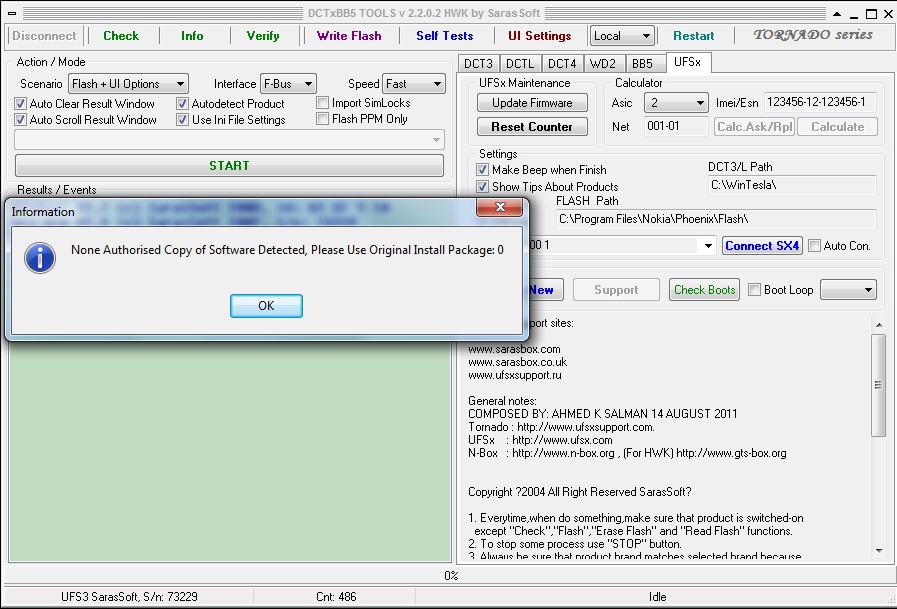The height and width of the screenshot is (609, 897).
Task: Click the notes panel scrollbar thumb
Action: [x=879, y=385]
